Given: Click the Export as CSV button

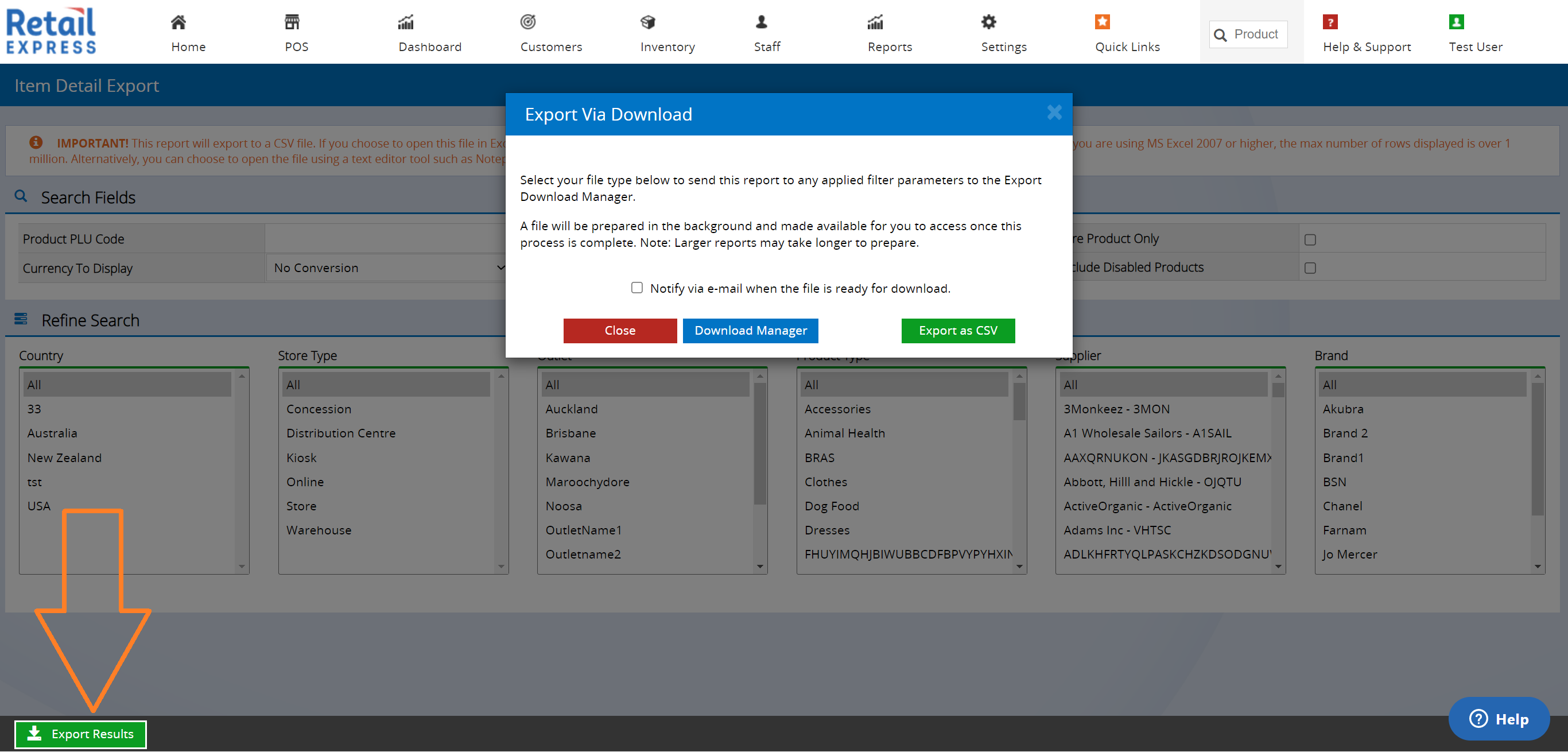Looking at the screenshot, I should pos(958,331).
